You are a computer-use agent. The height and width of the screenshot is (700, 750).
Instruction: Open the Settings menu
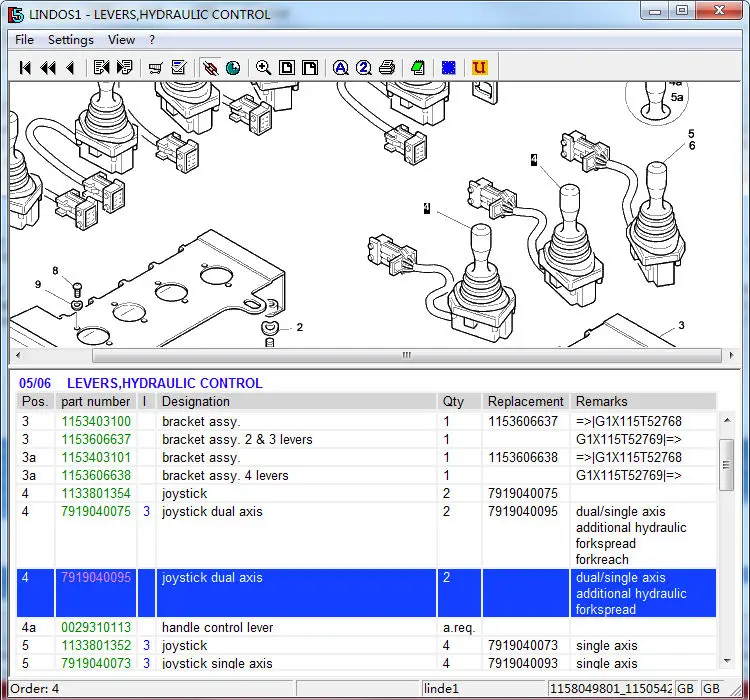click(71, 40)
